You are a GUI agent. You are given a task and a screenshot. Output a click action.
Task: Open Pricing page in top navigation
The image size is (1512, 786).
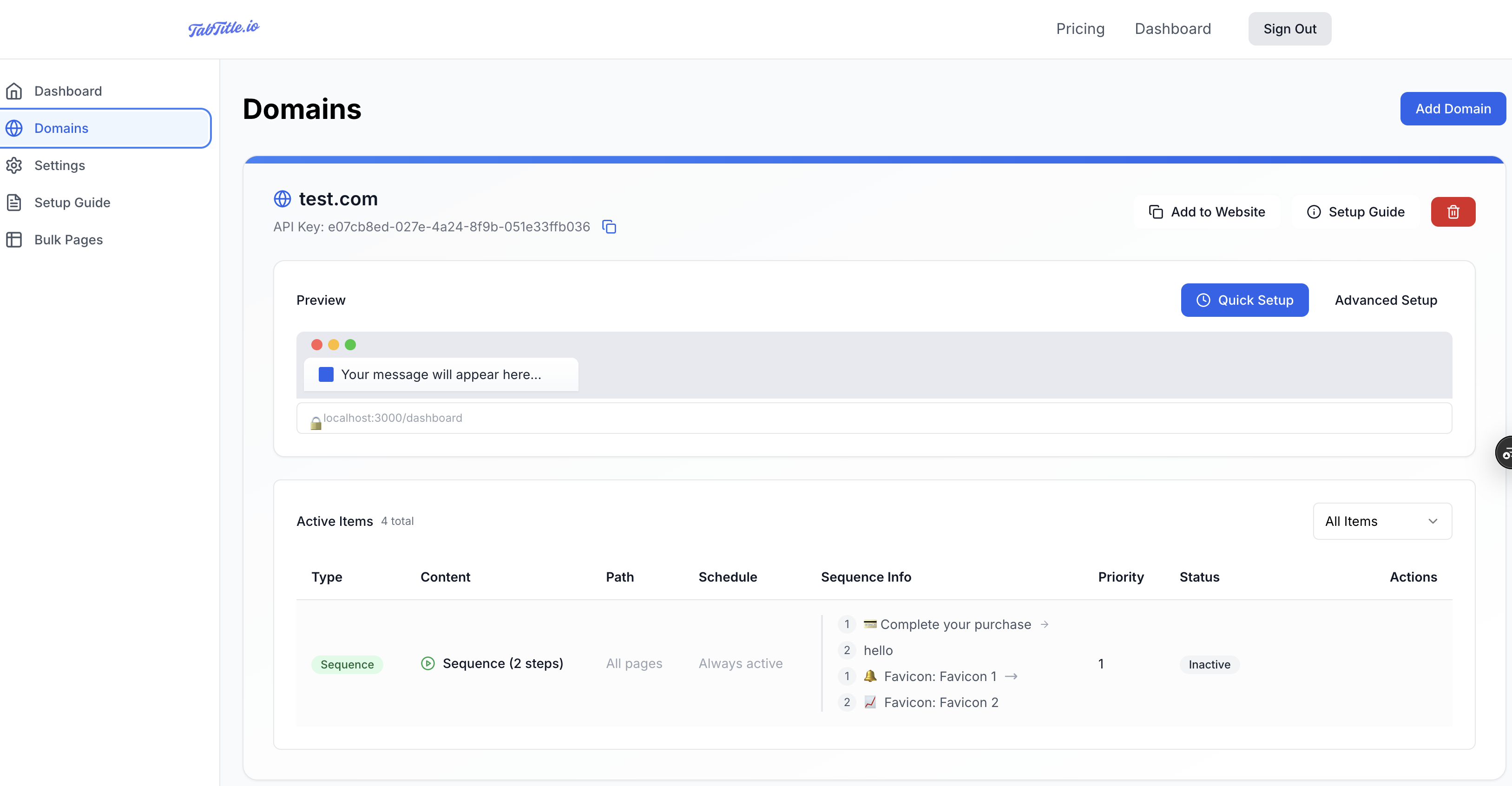coord(1080,29)
